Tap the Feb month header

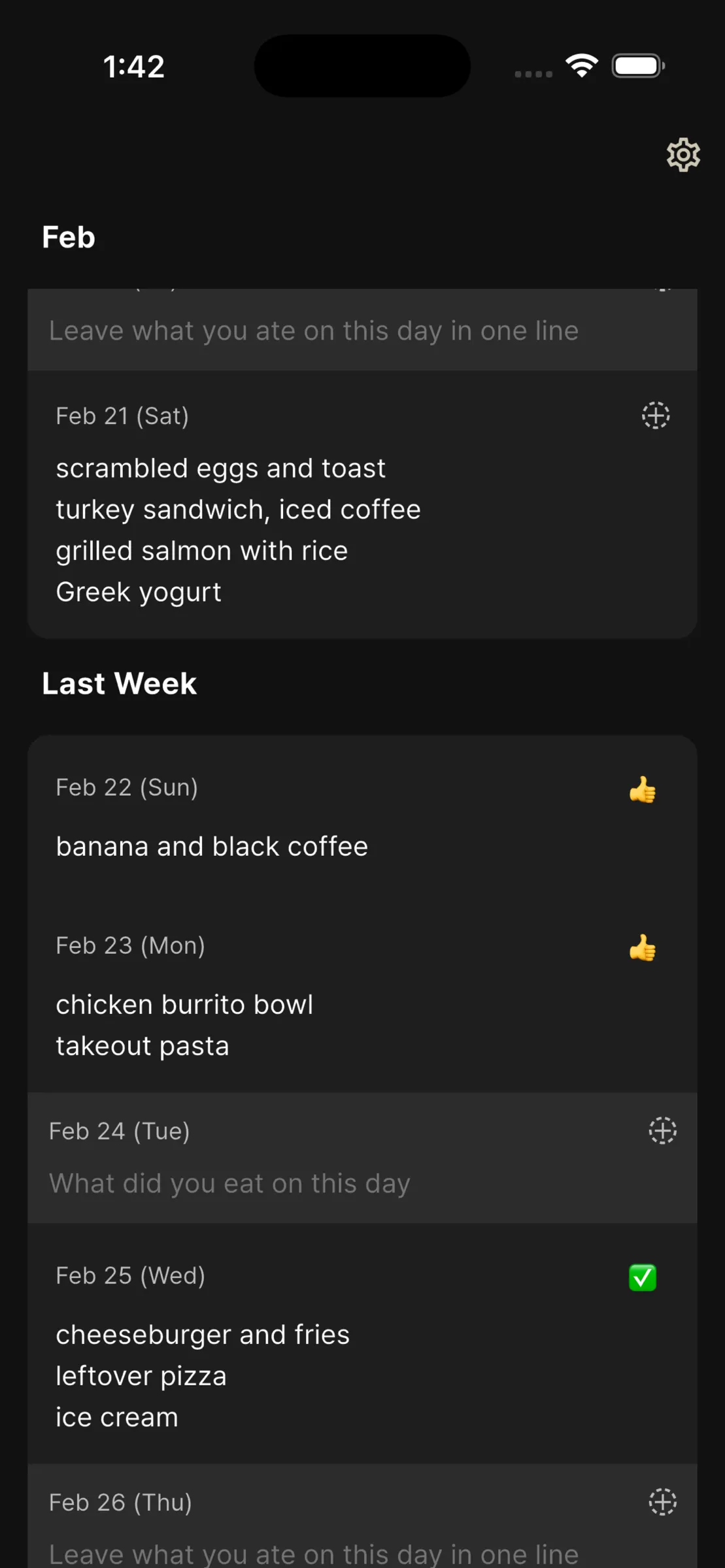[x=69, y=237]
